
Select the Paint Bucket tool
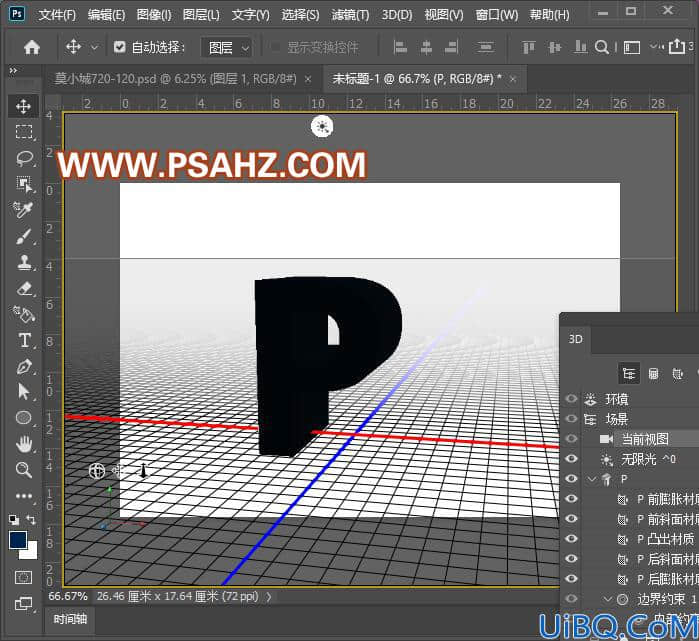23,314
